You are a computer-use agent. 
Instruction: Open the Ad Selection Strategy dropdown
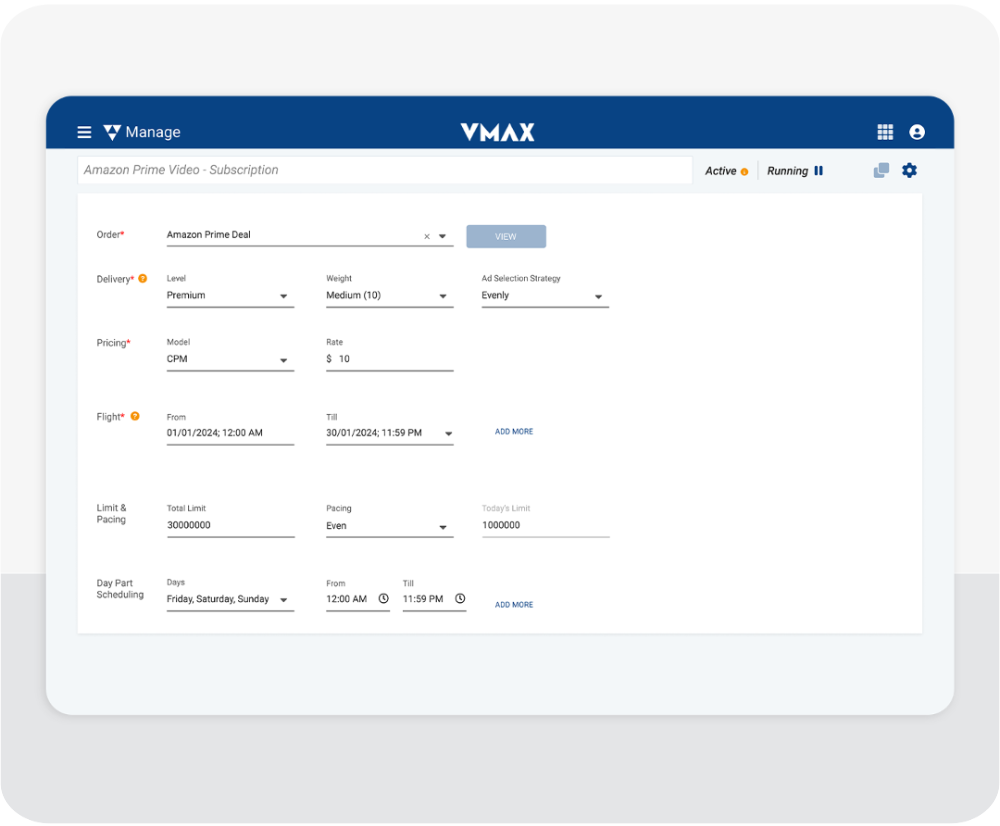pyautogui.click(x=545, y=296)
